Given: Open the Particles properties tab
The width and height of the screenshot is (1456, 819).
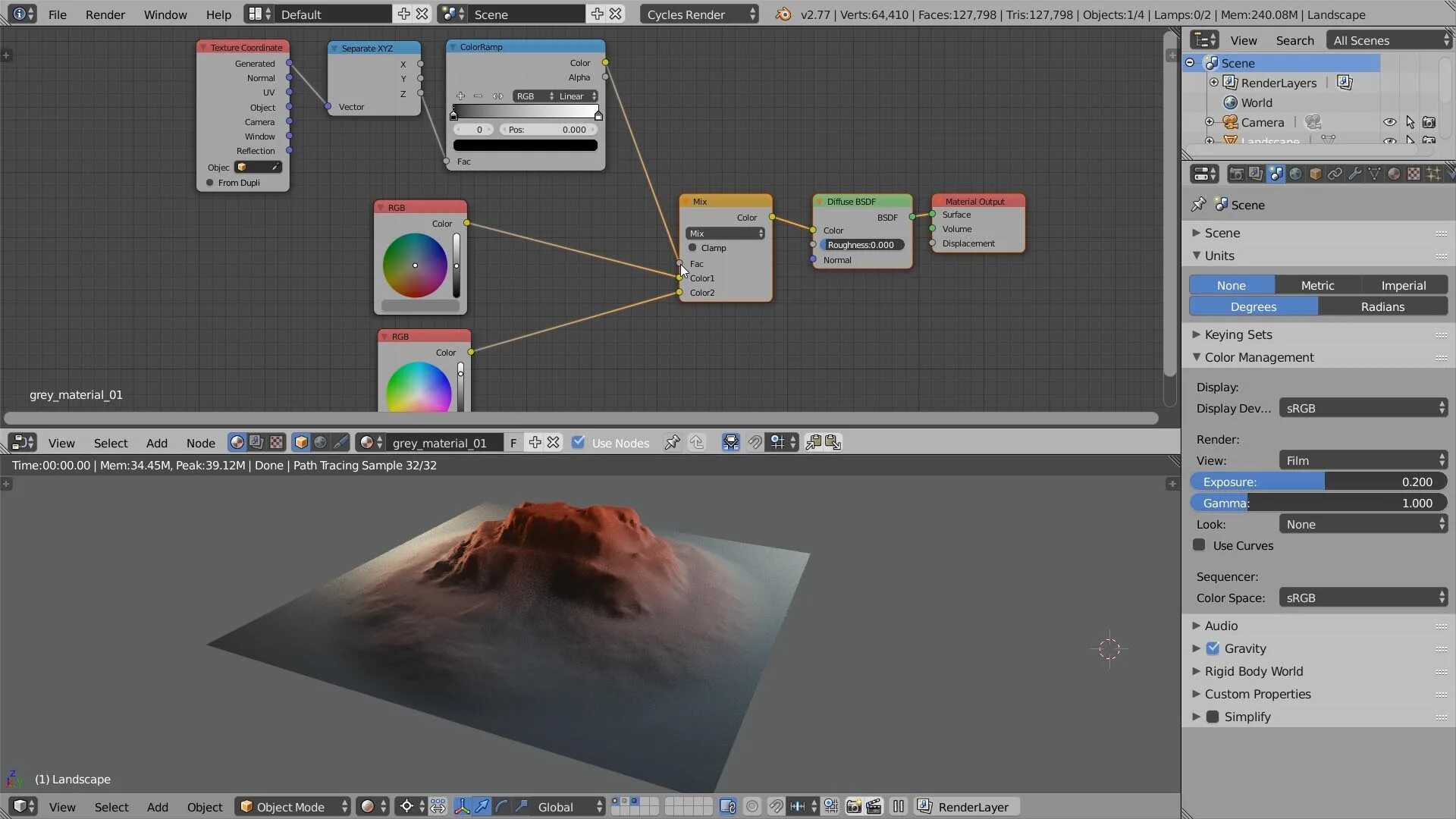Looking at the screenshot, I should [1433, 174].
